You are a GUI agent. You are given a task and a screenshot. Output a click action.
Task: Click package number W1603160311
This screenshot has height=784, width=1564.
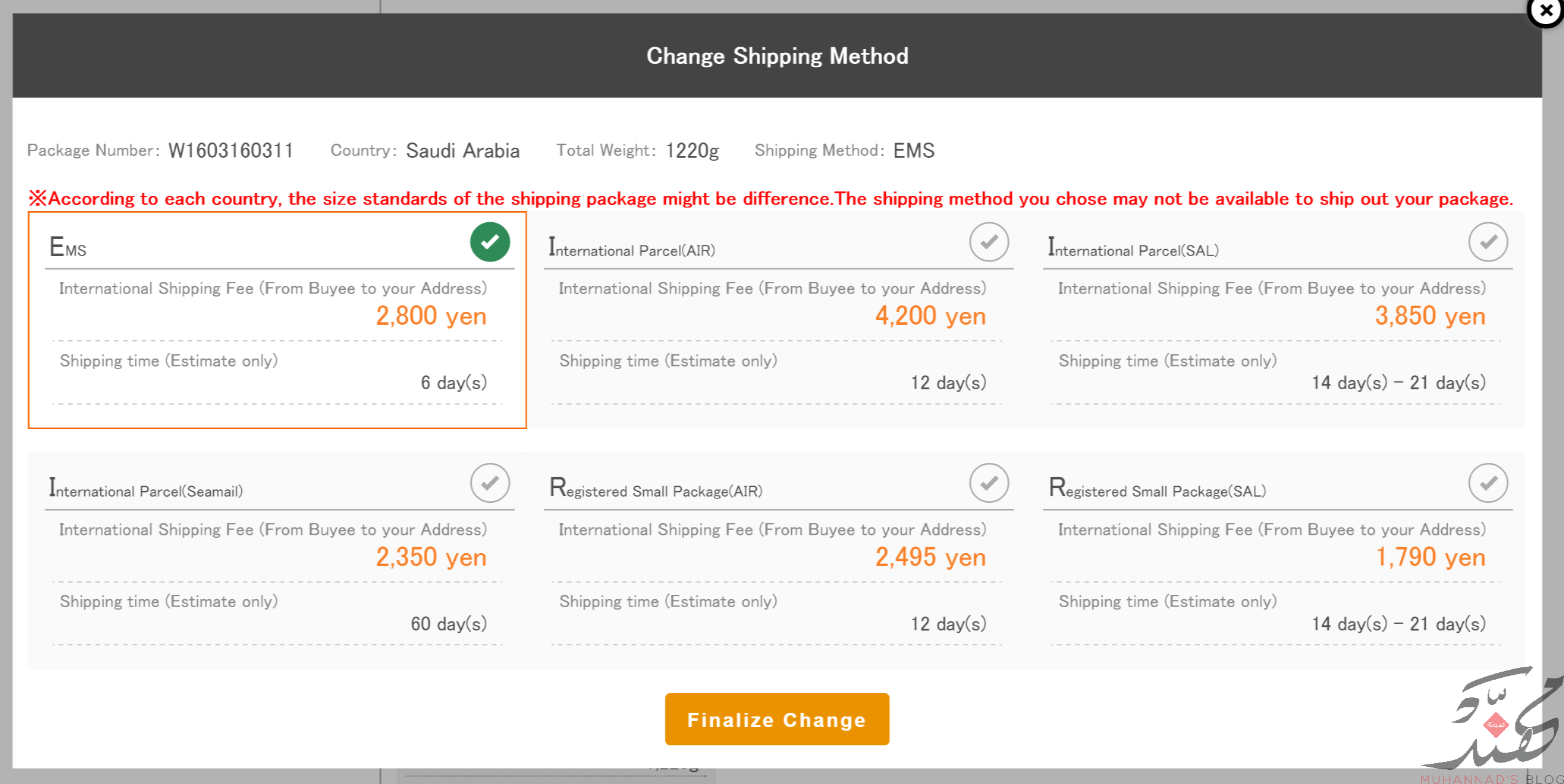[x=231, y=151]
